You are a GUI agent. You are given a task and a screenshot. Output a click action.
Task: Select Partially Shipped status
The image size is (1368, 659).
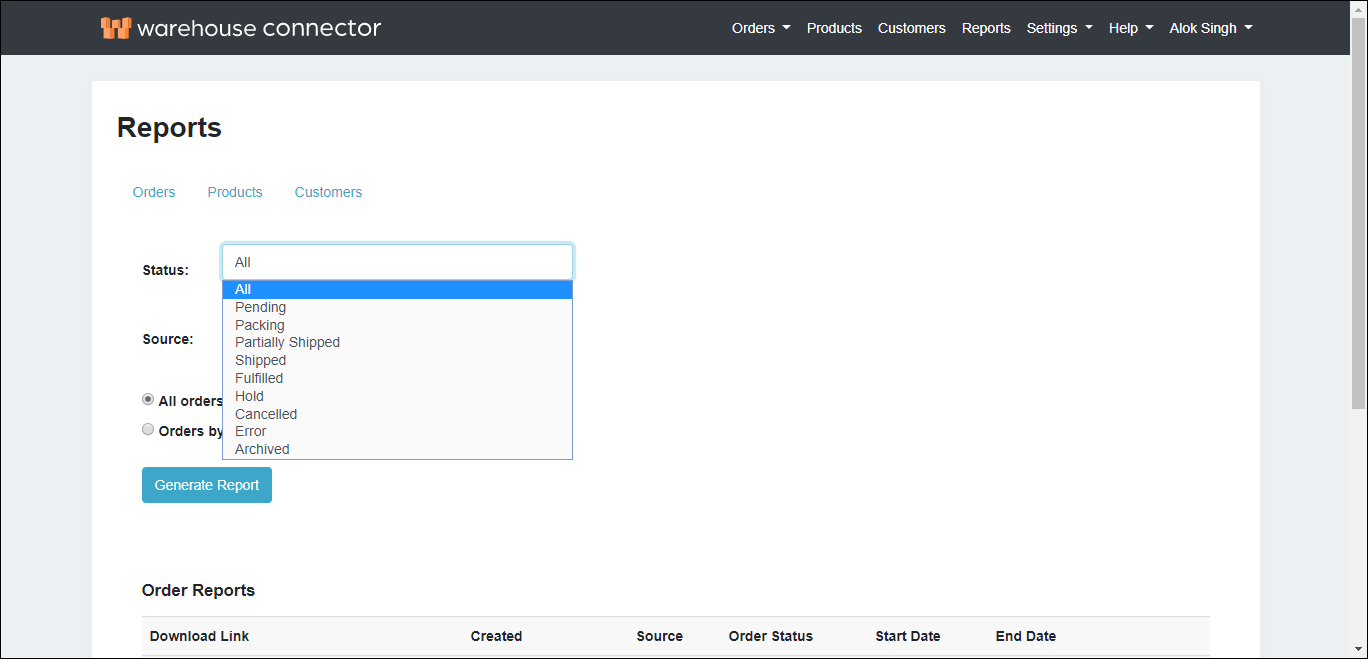tap(287, 342)
